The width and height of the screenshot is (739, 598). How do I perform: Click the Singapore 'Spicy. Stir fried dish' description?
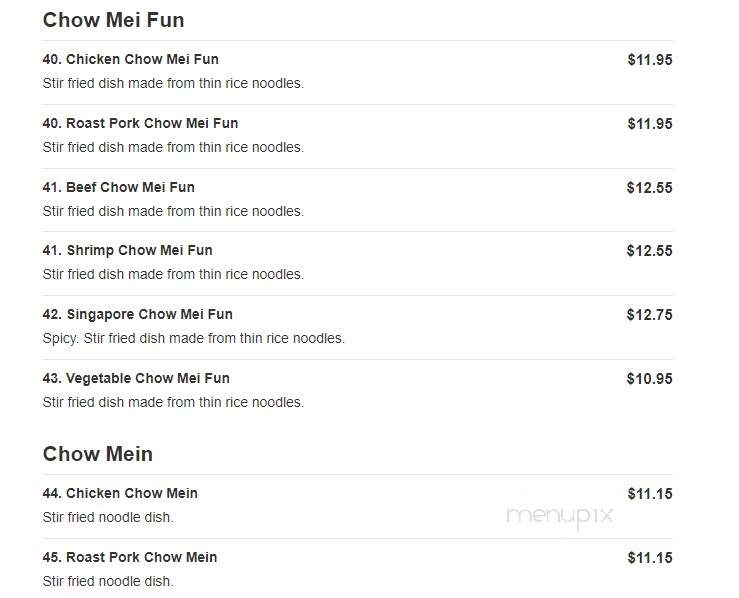point(194,338)
